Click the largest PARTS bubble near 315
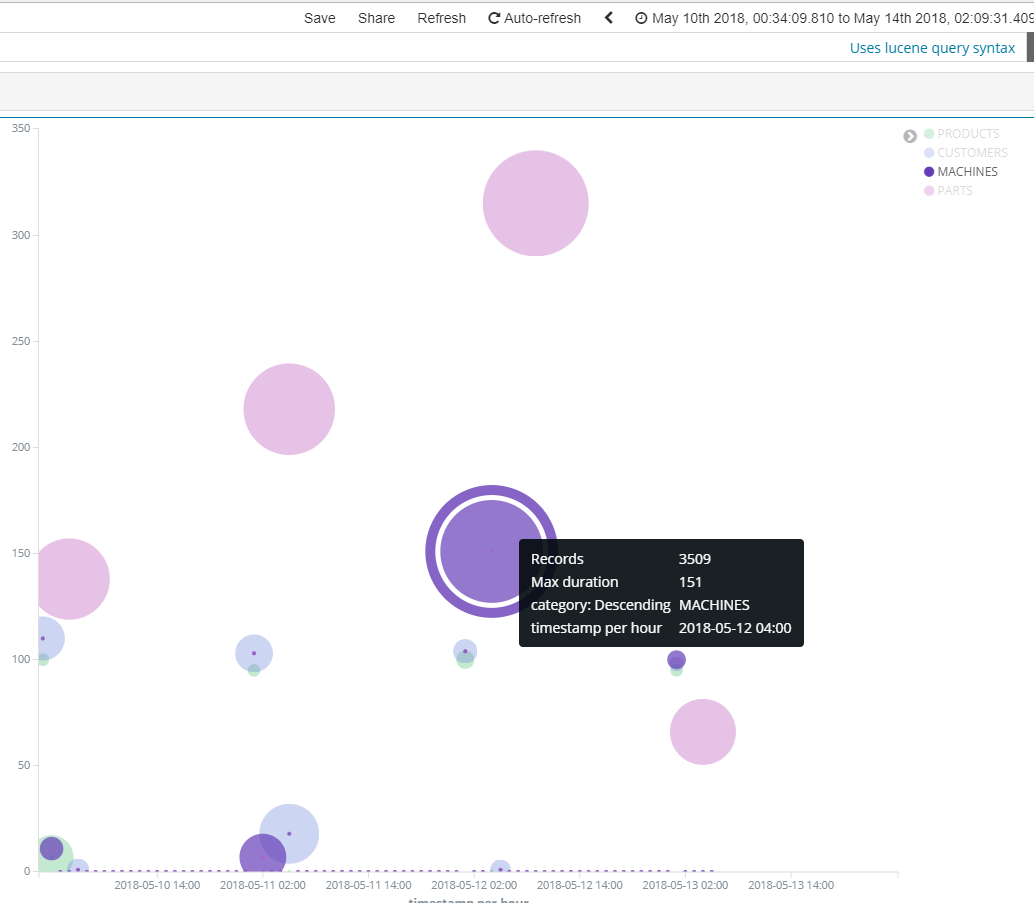This screenshot has width=1034, height=903. coord(535,203)
